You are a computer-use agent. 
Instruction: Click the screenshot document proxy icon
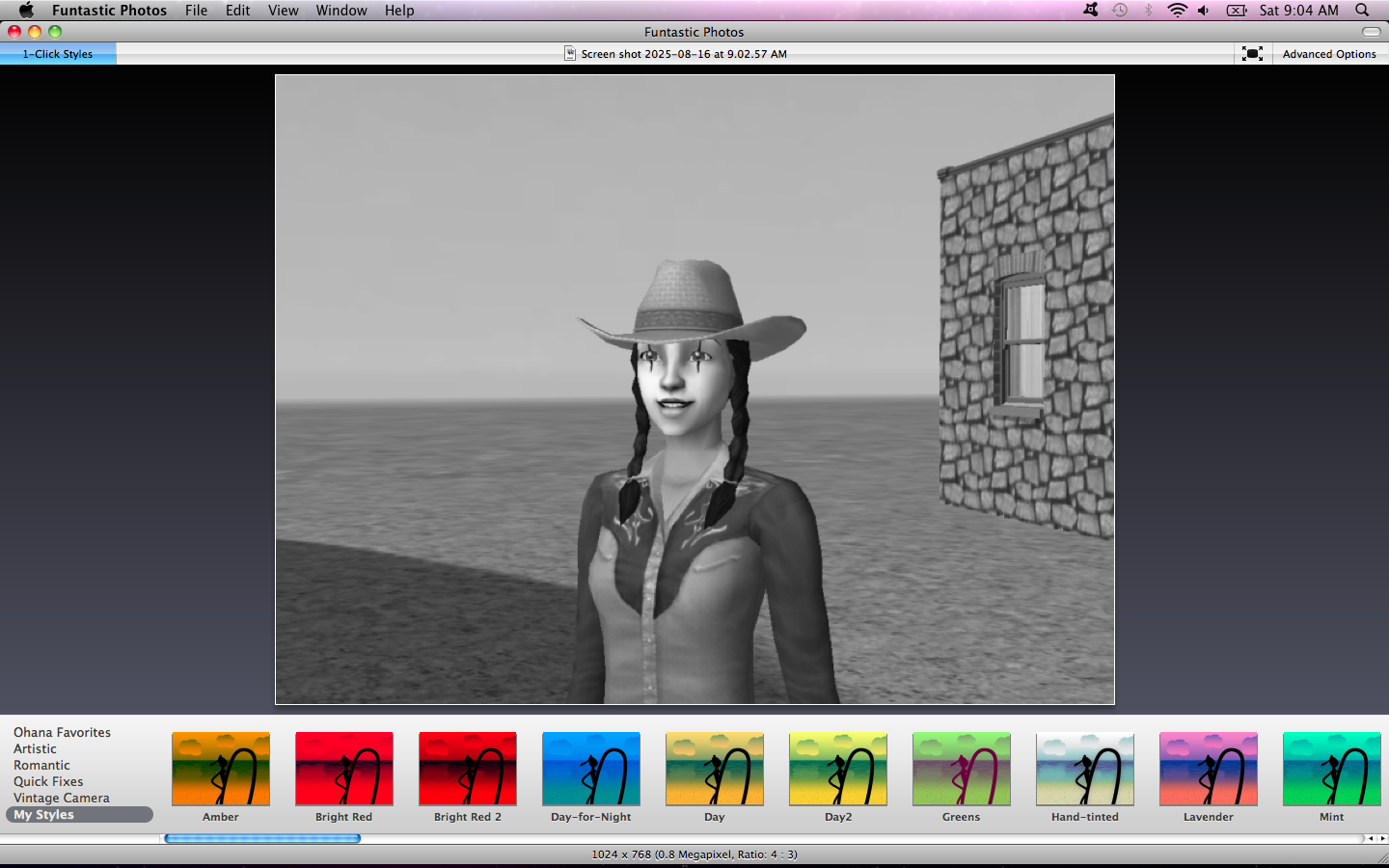point(570,54)
